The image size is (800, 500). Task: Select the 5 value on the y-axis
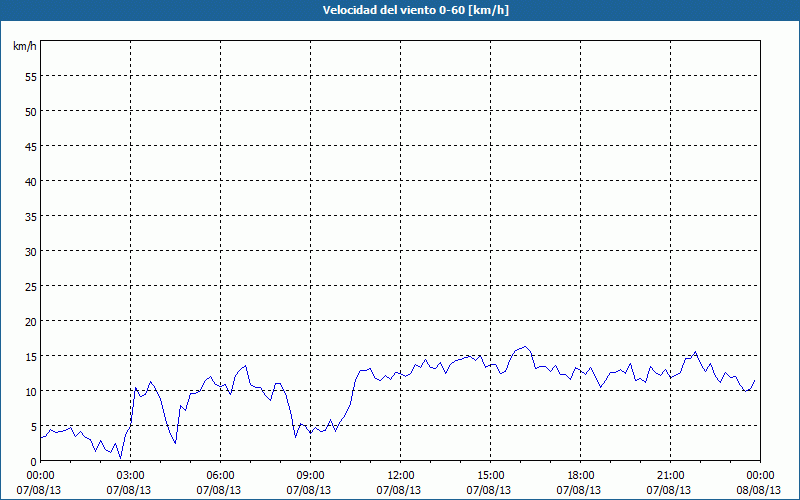click(x=34, y=427)
